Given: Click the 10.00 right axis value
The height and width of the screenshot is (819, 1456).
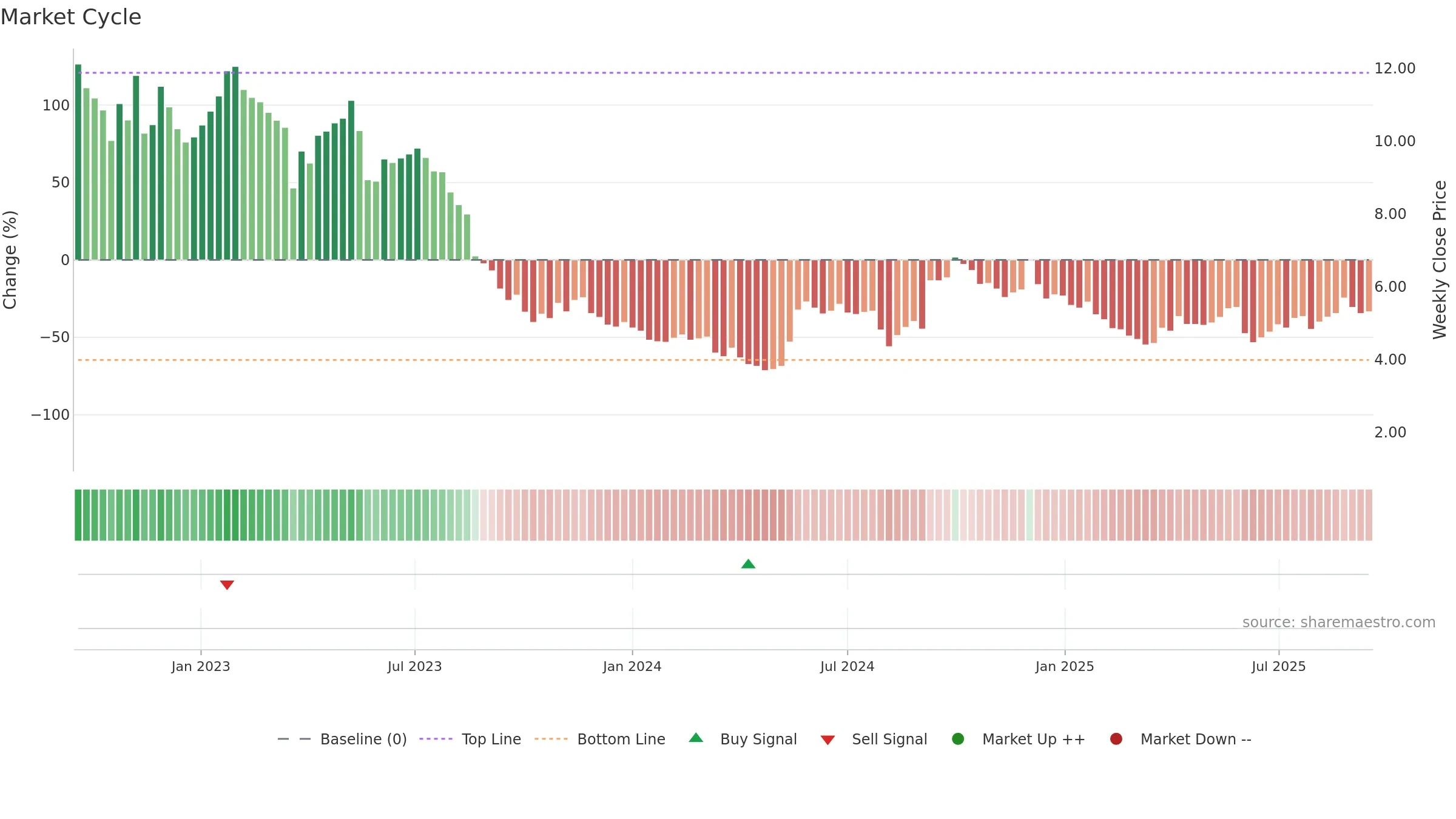Looking at the screenshot, I should 1395,141.
